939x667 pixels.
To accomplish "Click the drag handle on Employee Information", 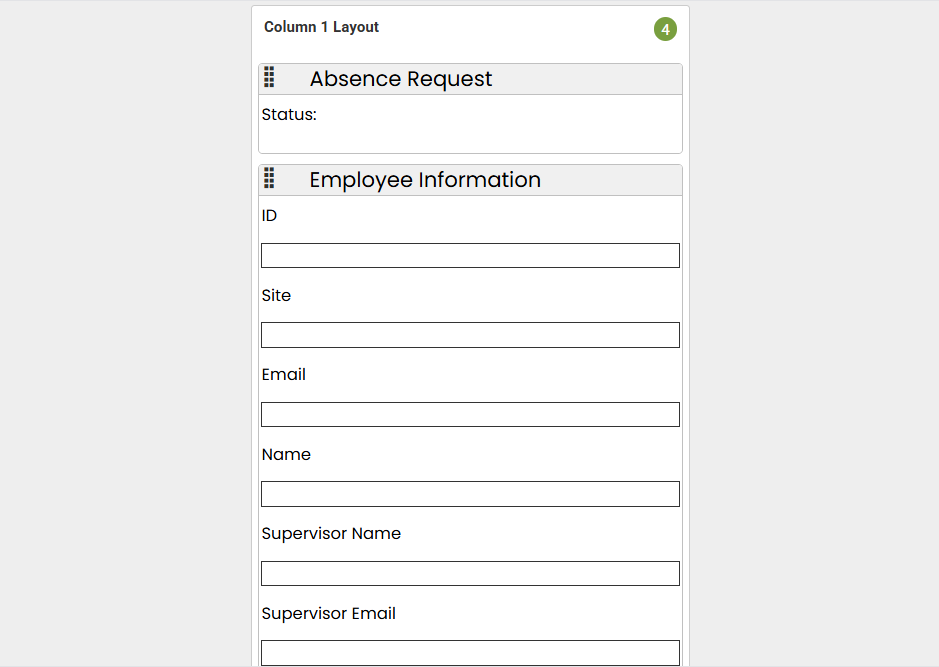I will point(268,178).
